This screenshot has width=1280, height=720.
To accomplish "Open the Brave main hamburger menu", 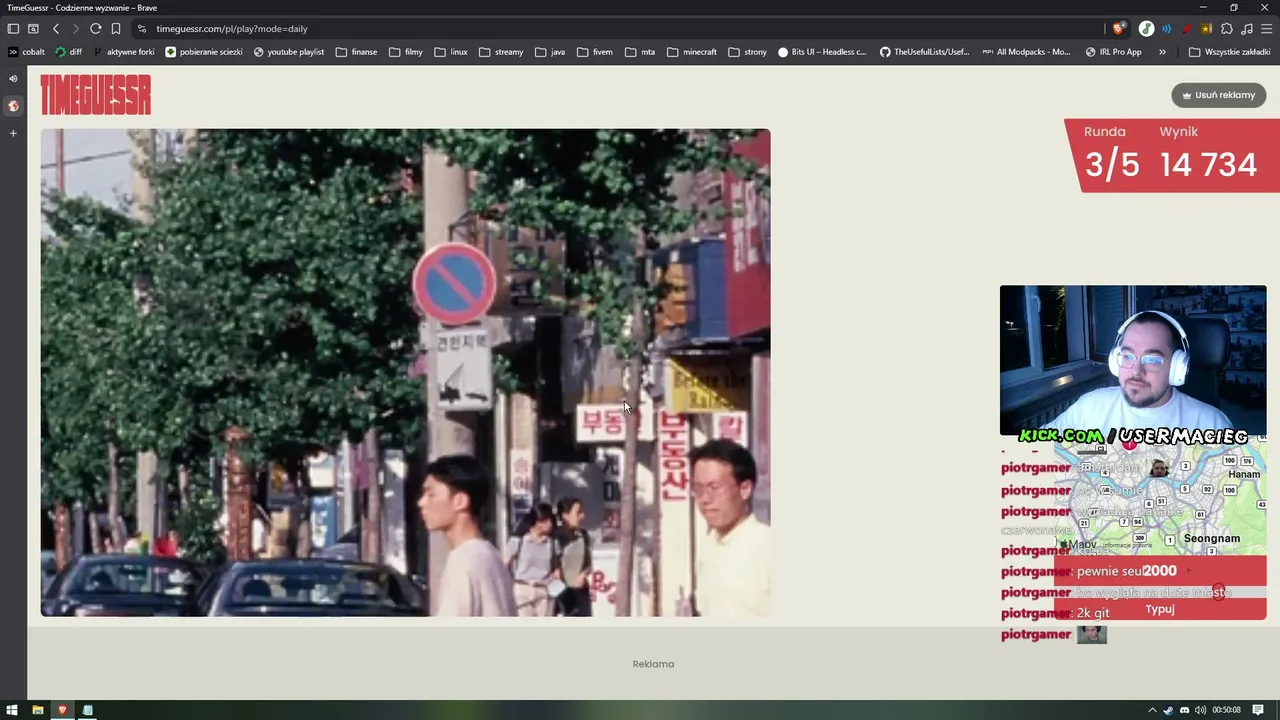I will (x=1266, y=29).
